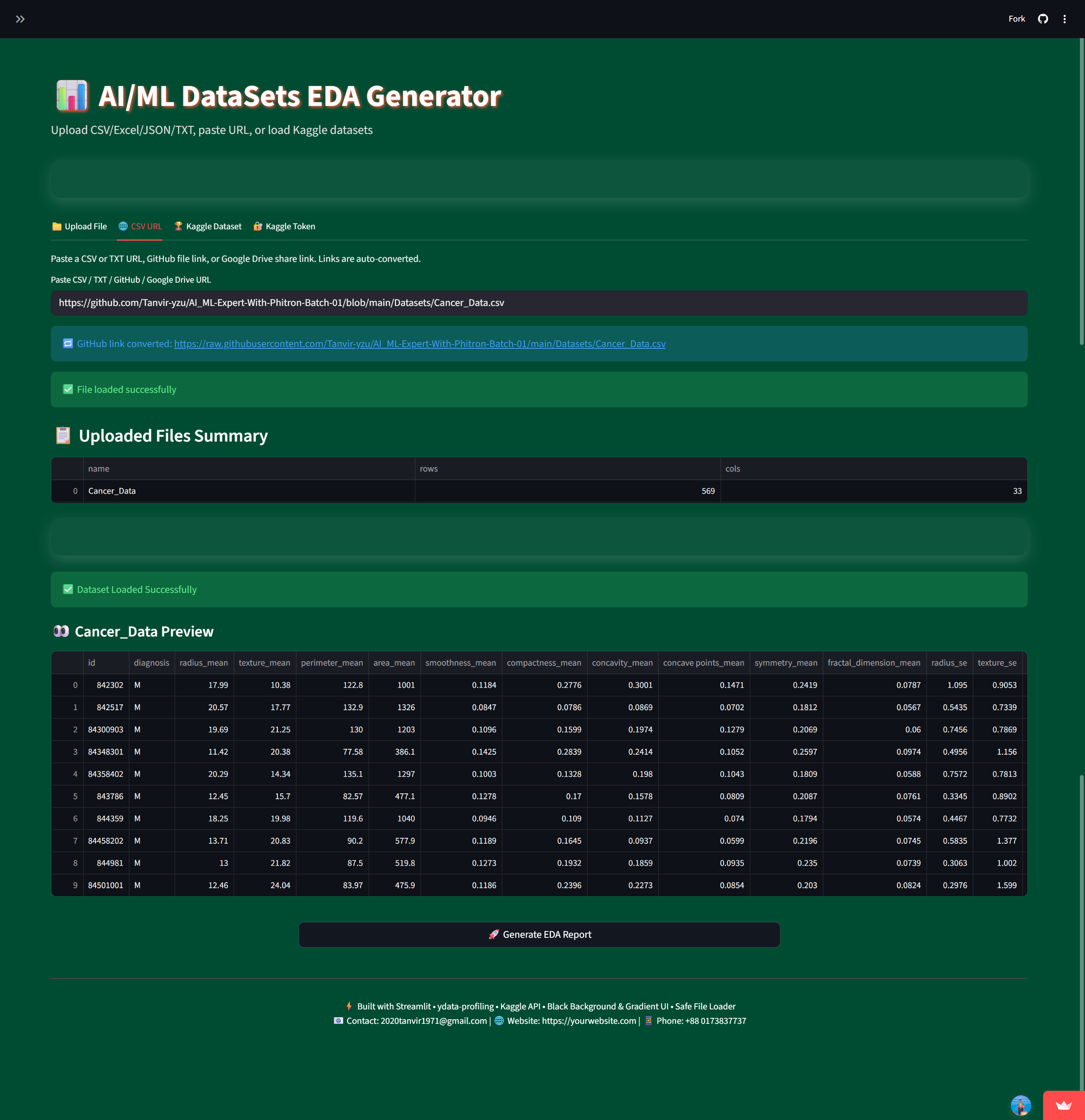Click the lock icon on Kaggle Token tab
The height and width of the screenshot is (1120, 1085).
coord(257,226)
